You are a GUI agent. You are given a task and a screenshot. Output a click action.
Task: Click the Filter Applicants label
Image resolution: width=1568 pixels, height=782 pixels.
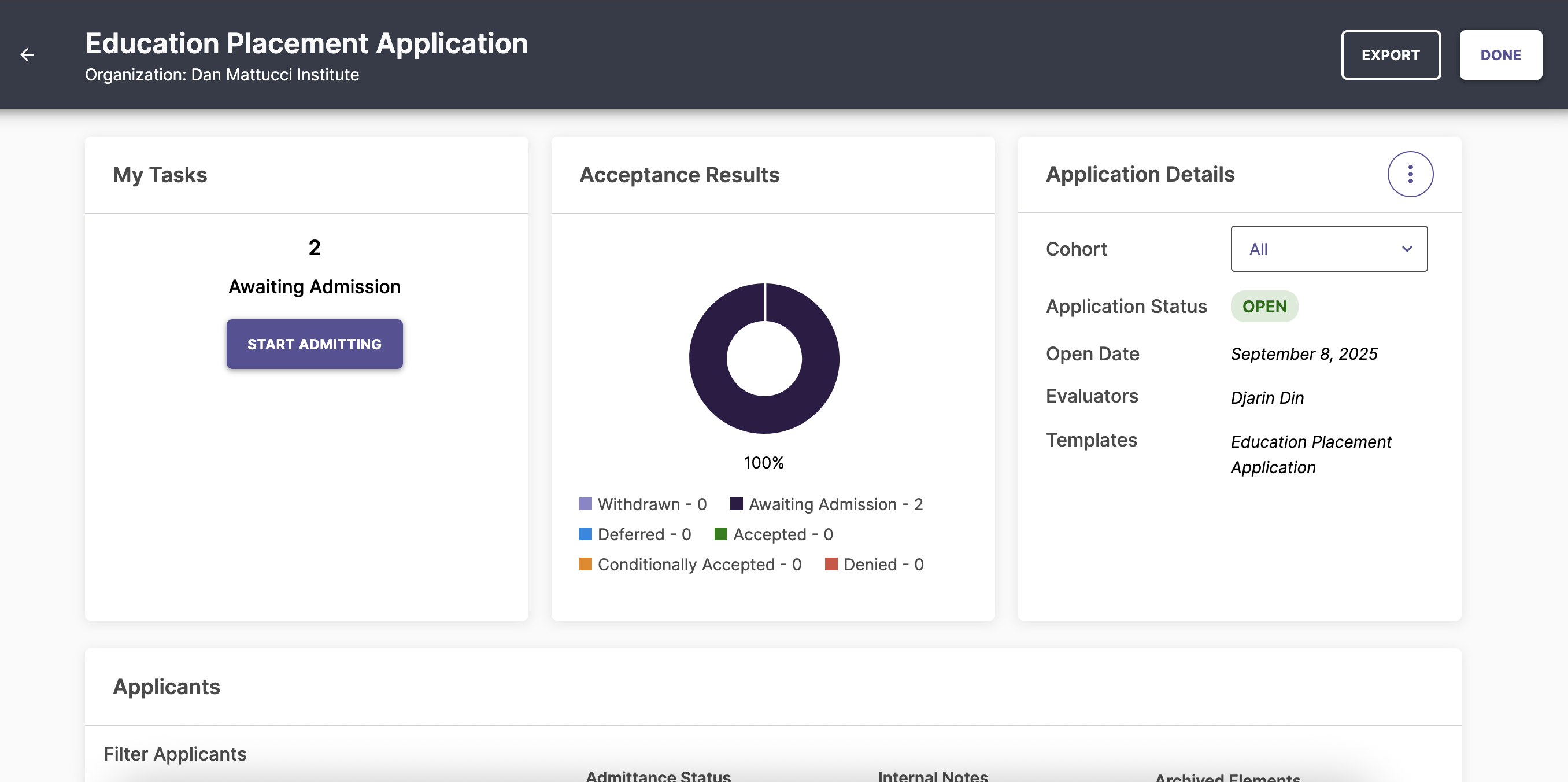pyautogui.click(x=175, y=754)
